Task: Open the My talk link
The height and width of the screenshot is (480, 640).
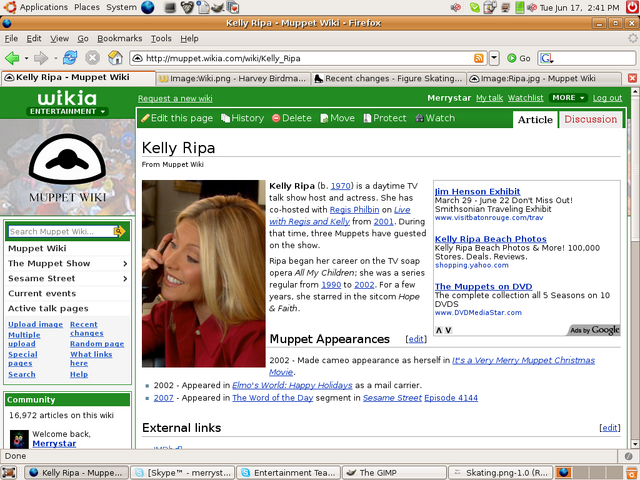Action: (x=489, y=98)
